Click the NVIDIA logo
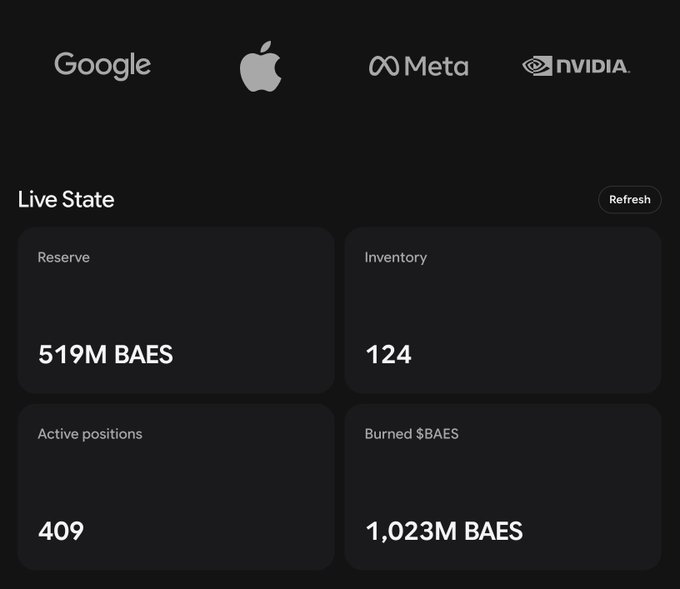This screenshot has height=589, width=680. [x=576, y=66]
